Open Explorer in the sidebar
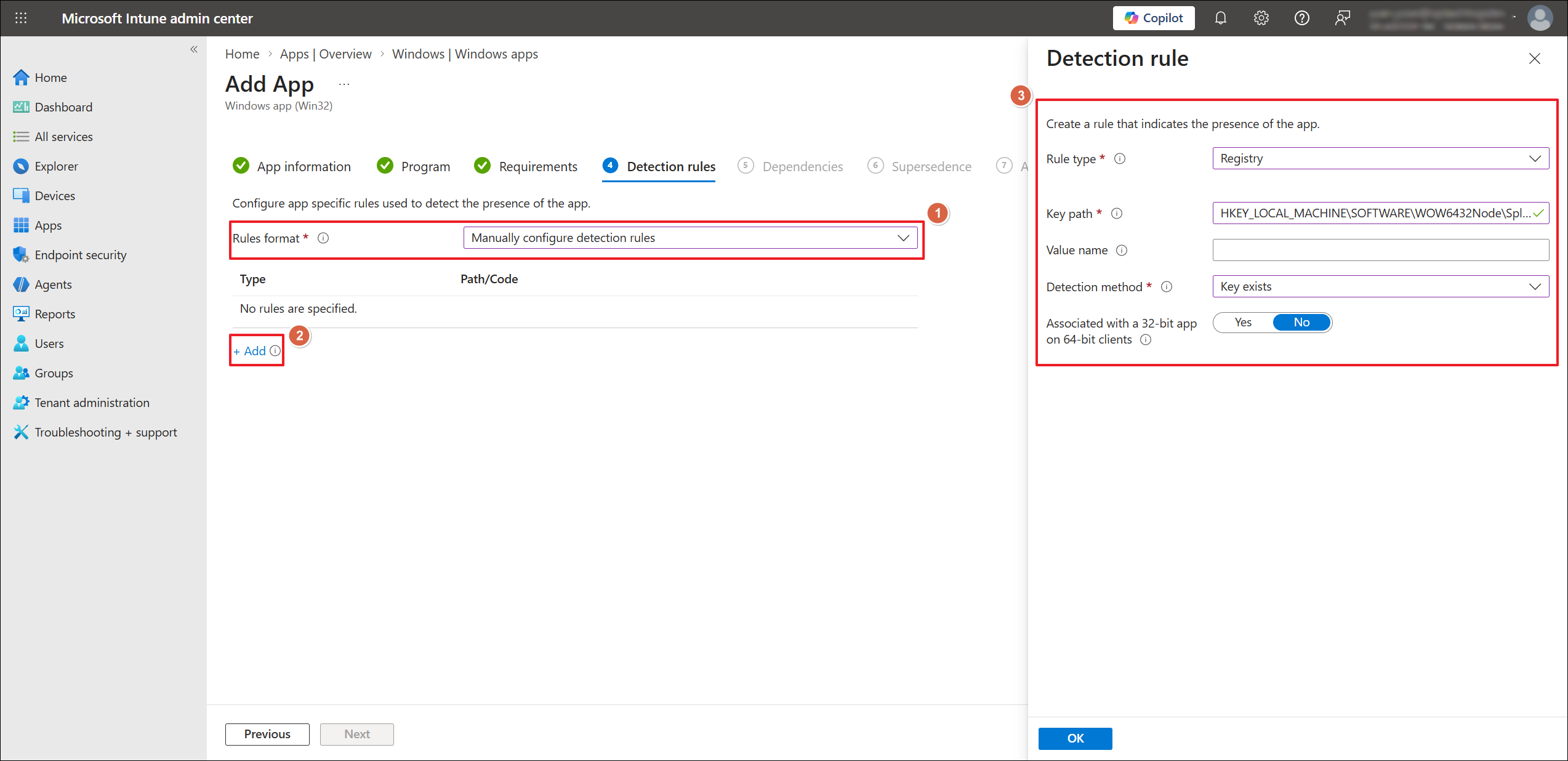 46,166
